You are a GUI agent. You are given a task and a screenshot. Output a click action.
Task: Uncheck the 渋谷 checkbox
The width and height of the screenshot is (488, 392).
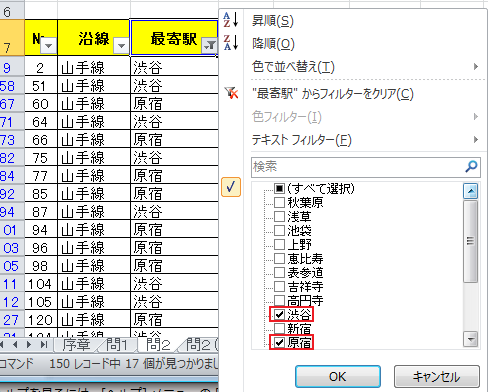[x=279, y=314]
